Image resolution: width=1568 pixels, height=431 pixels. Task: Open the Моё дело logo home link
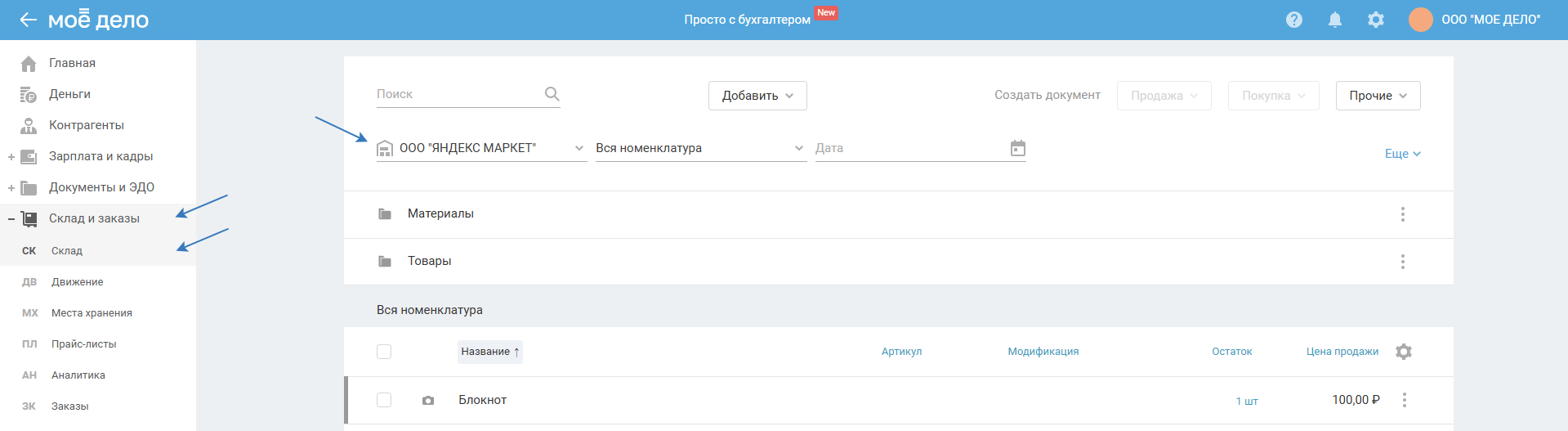pyautogui.click(x=99, y=20)
